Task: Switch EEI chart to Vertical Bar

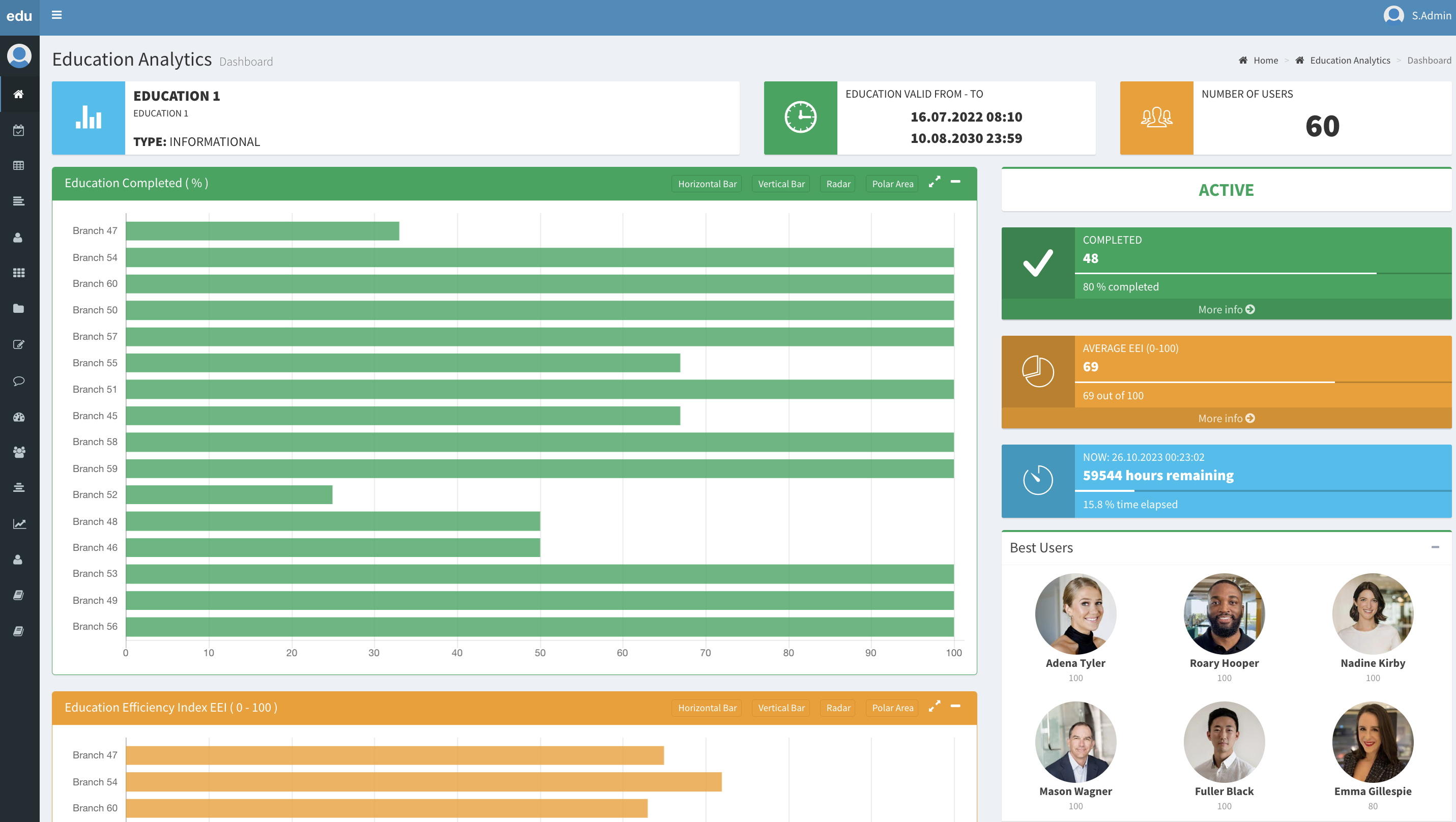Action: point(781,708)
